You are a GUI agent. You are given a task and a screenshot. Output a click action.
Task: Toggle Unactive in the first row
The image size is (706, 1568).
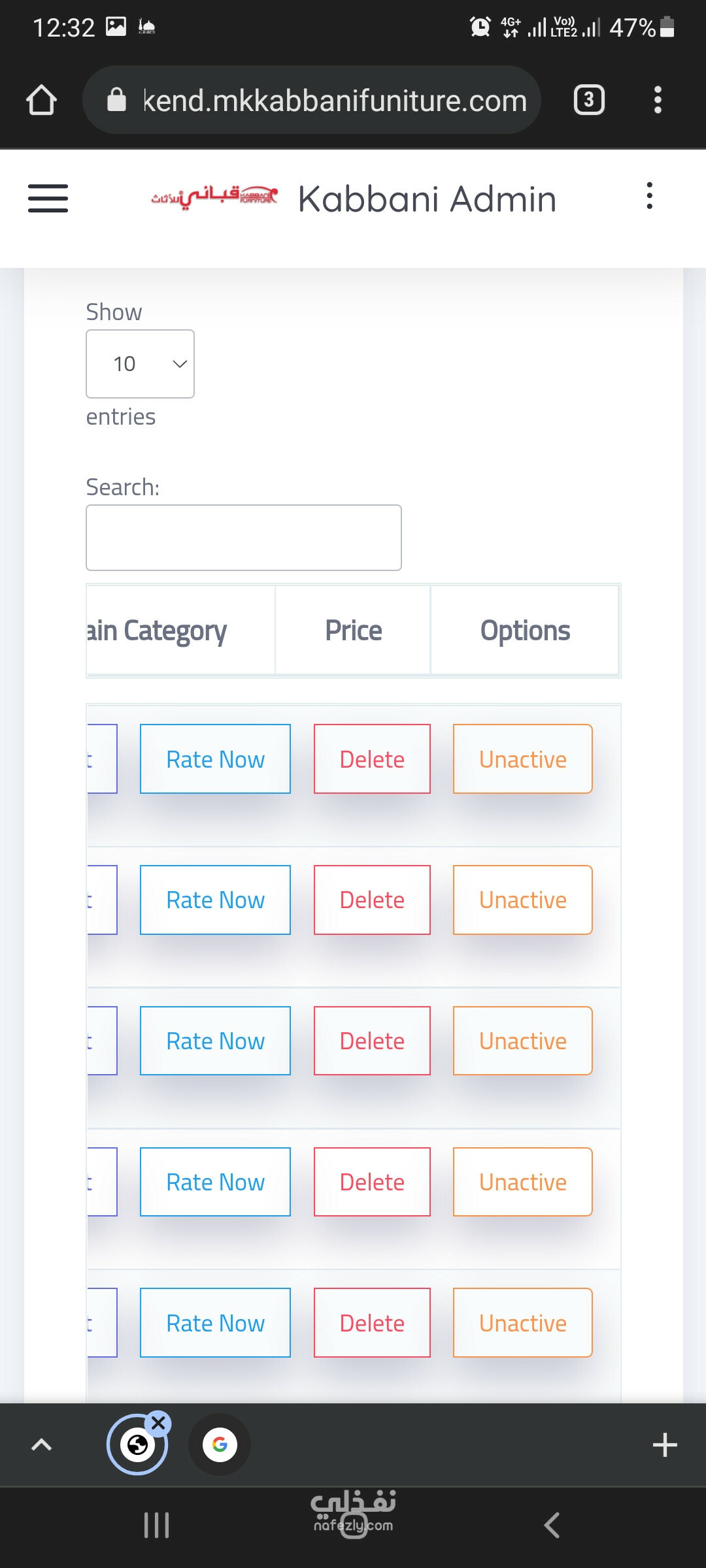(x=523, y=759)
